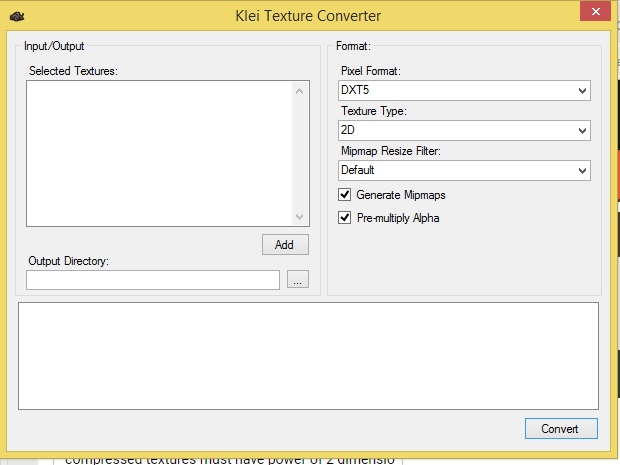Viewport: 620px width, 465px height.
Task: Open the Pixel Format dropdown
Action: (x=465, y=91)
